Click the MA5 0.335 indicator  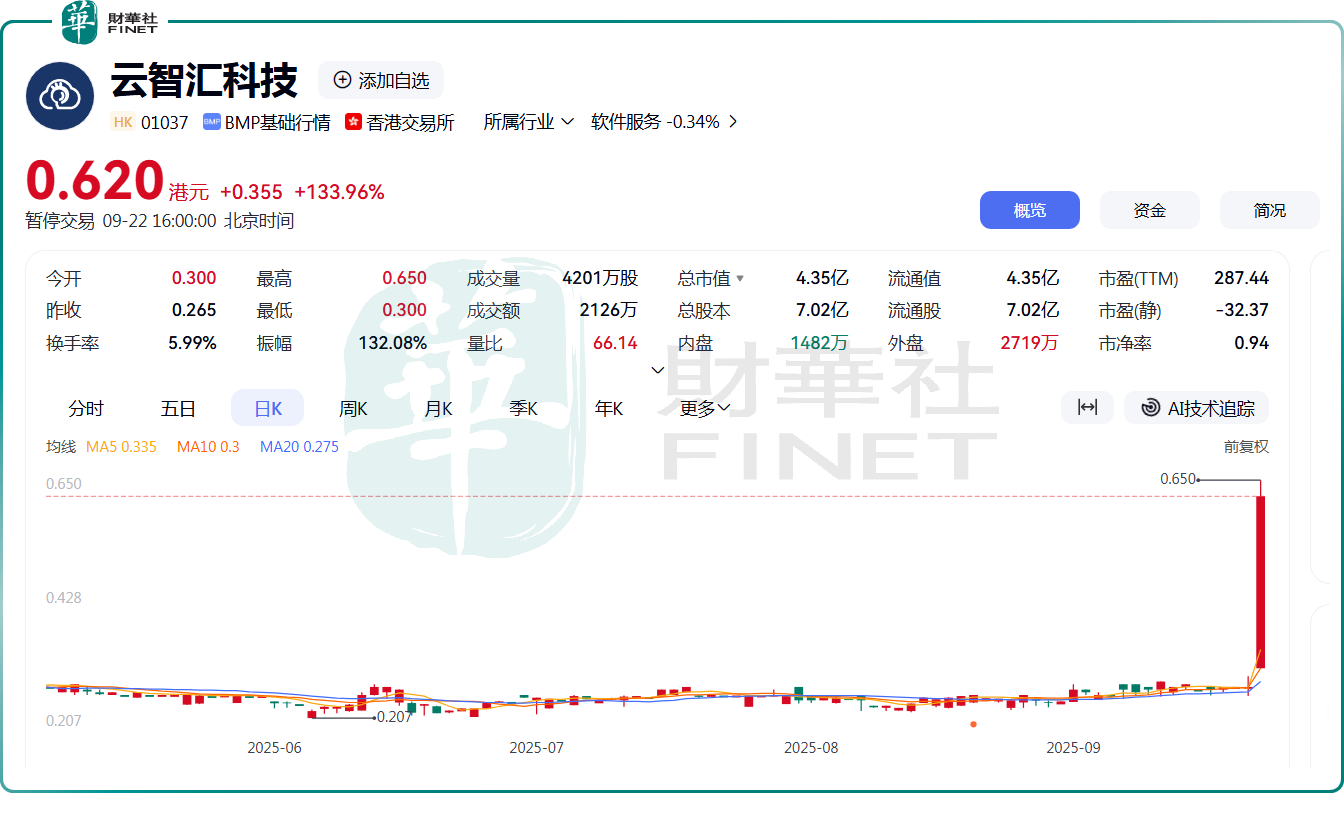click(122, 447)
